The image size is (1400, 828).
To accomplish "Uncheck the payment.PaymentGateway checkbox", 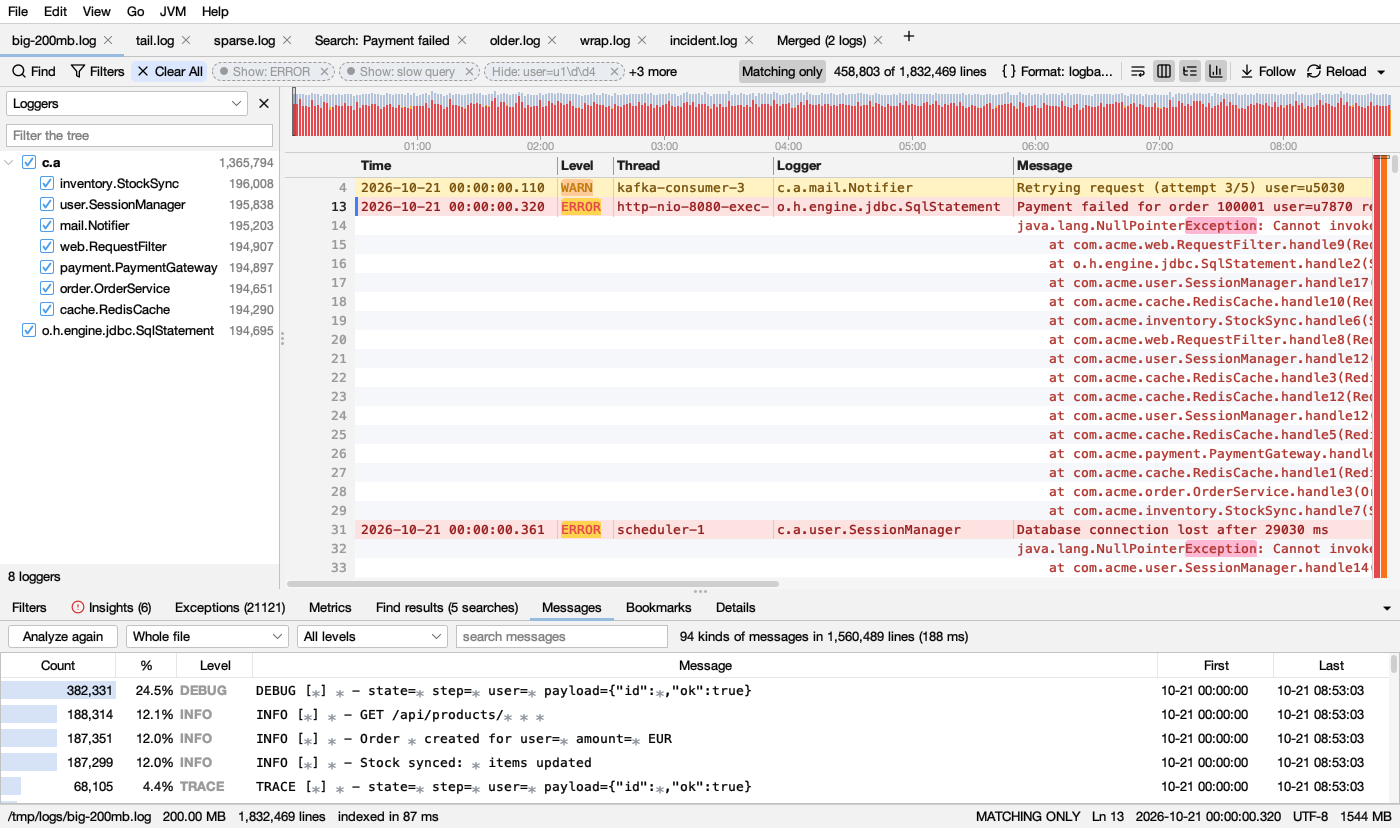I will click(47, 267).
